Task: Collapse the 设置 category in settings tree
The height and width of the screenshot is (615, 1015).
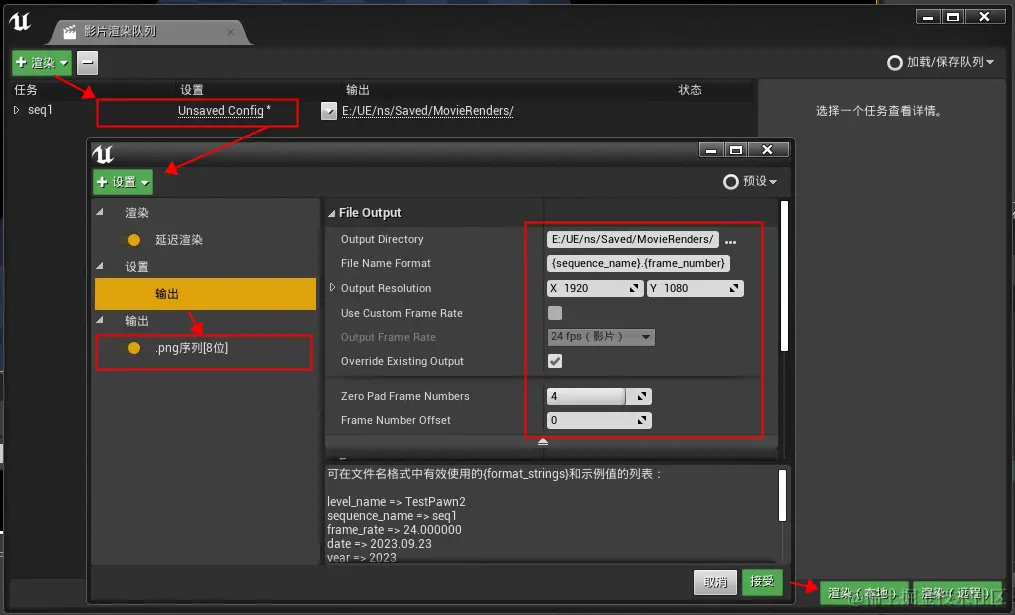Action: pos(100,265)
